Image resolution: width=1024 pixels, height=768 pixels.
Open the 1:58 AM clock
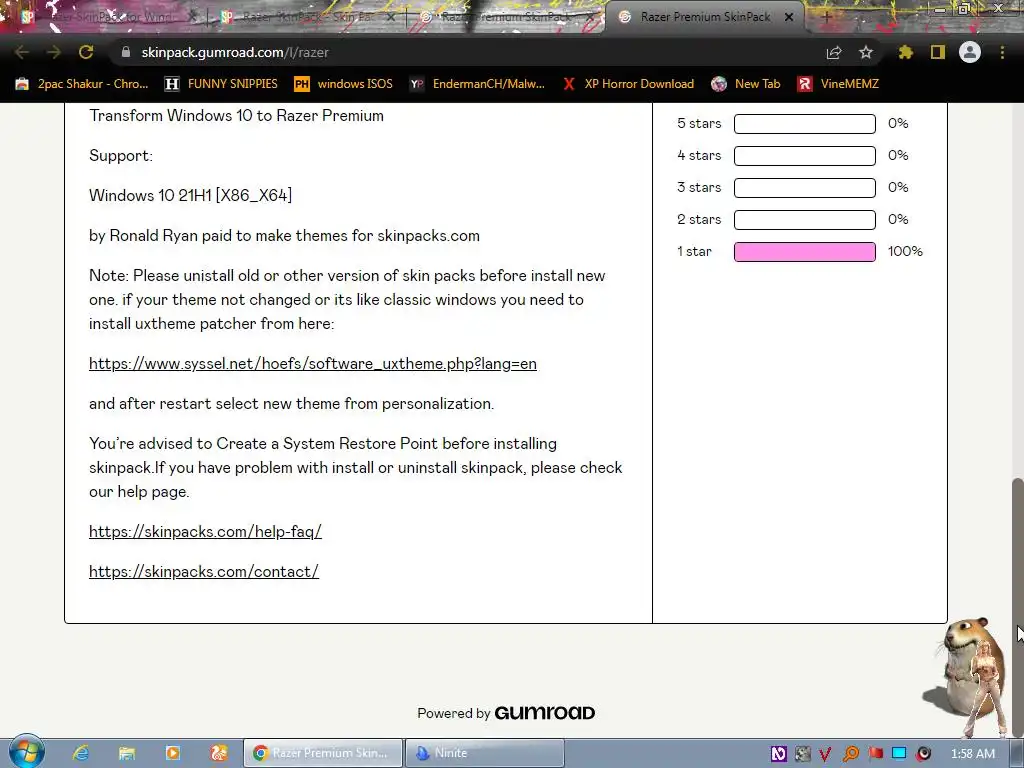coord(973,754)
